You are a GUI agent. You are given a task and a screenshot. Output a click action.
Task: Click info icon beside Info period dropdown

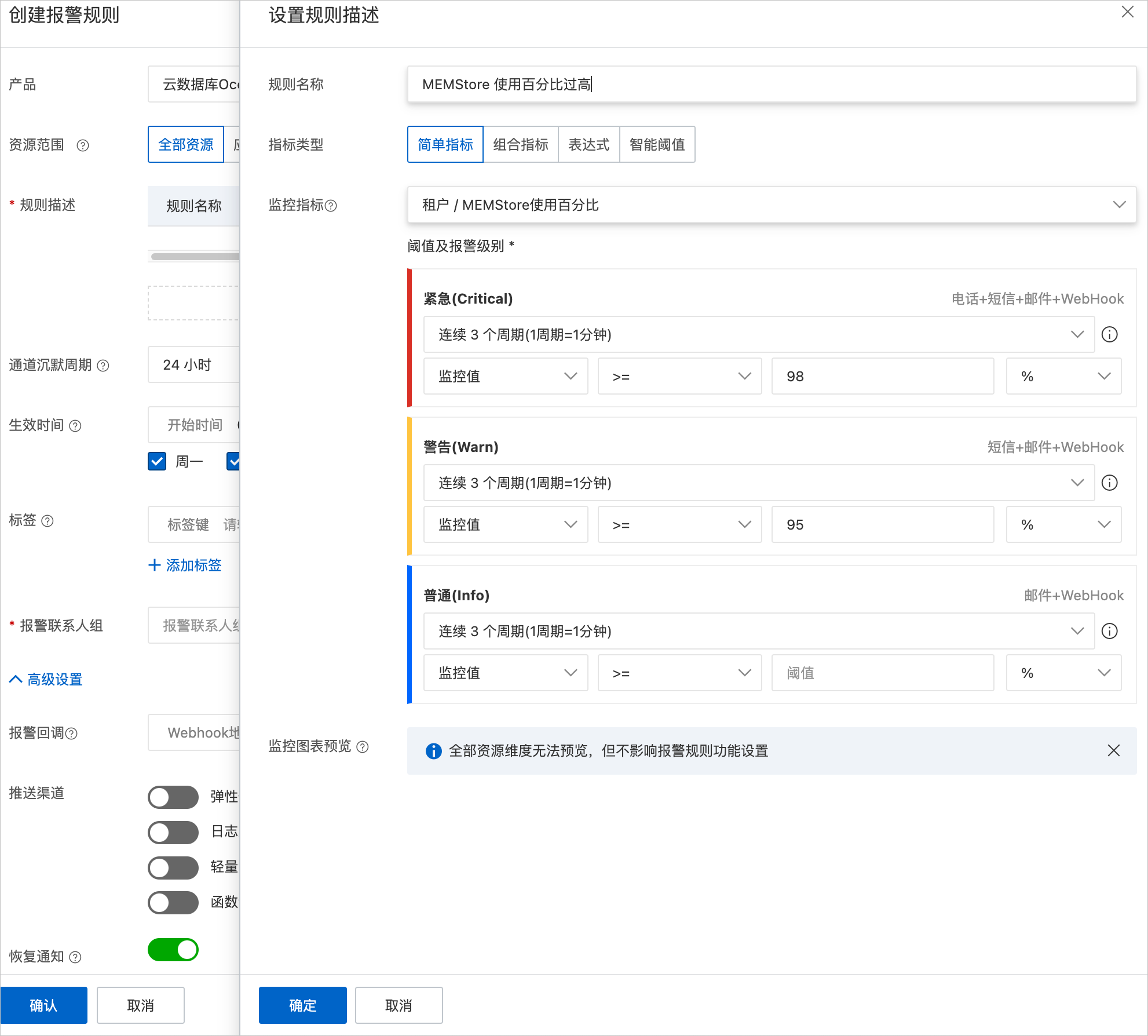click(1109, 631)
